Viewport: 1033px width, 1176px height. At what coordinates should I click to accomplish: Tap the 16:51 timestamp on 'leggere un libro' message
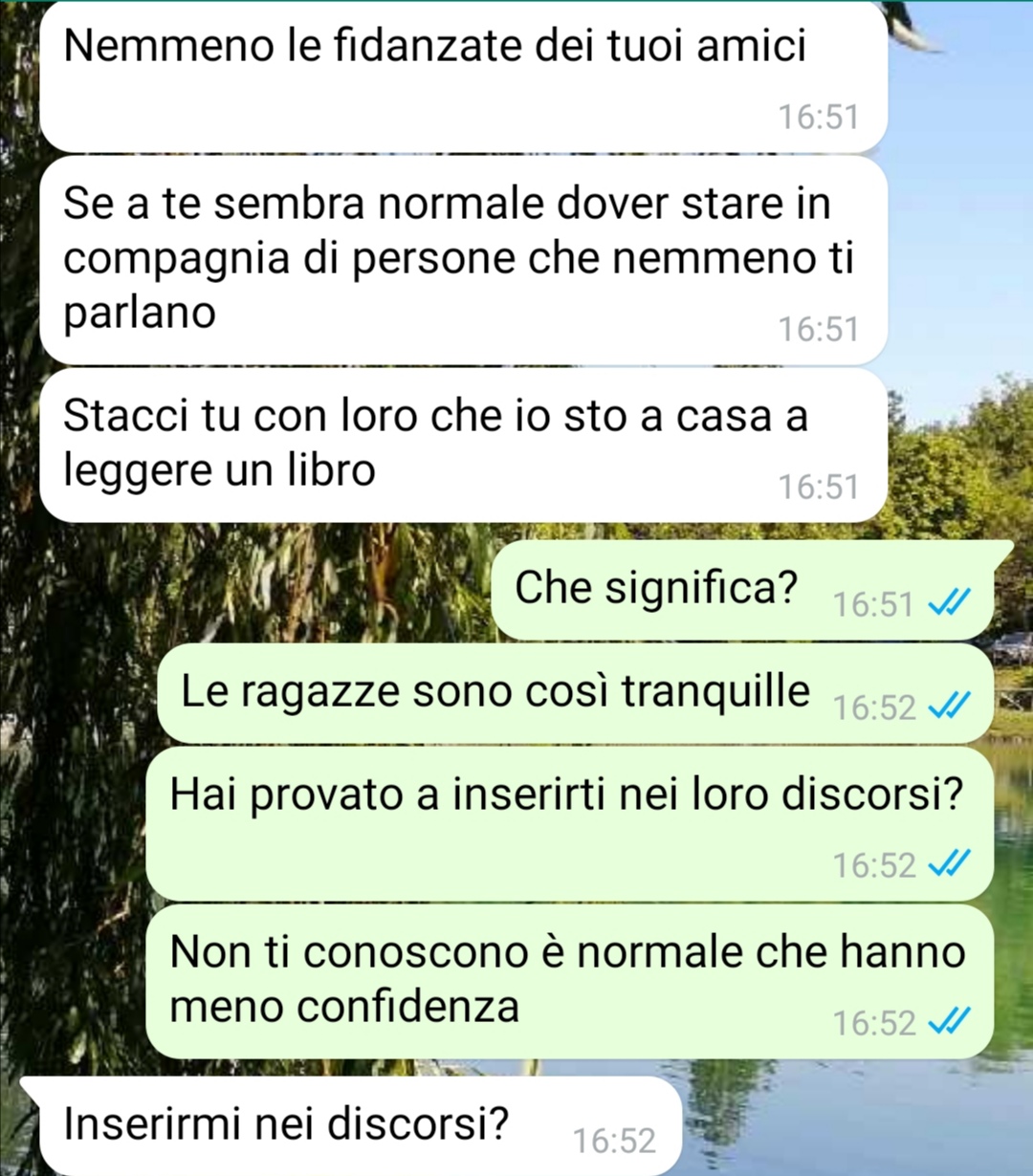(819, 487)
